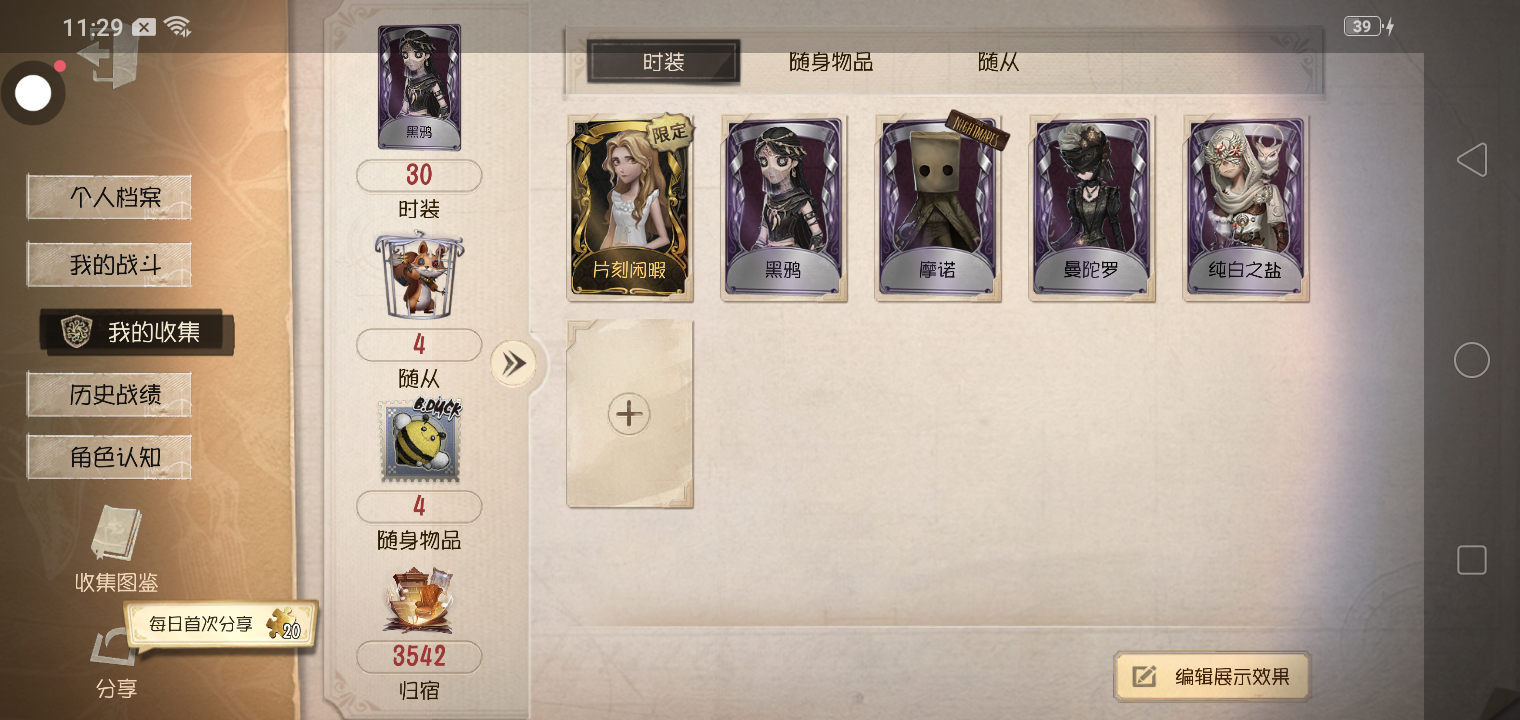The height and width of the screenshot is (720, 1520).
Task: Select the bee stamp 随身物品 icon
Action: 419,441
